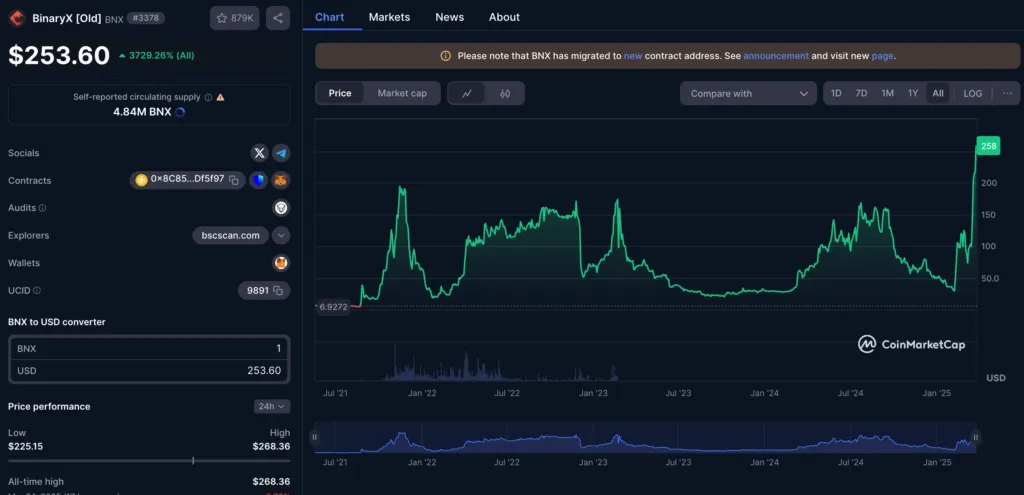1024x495 pixels.
Task: Open the Telegram social icon
Action: point(281,153)
